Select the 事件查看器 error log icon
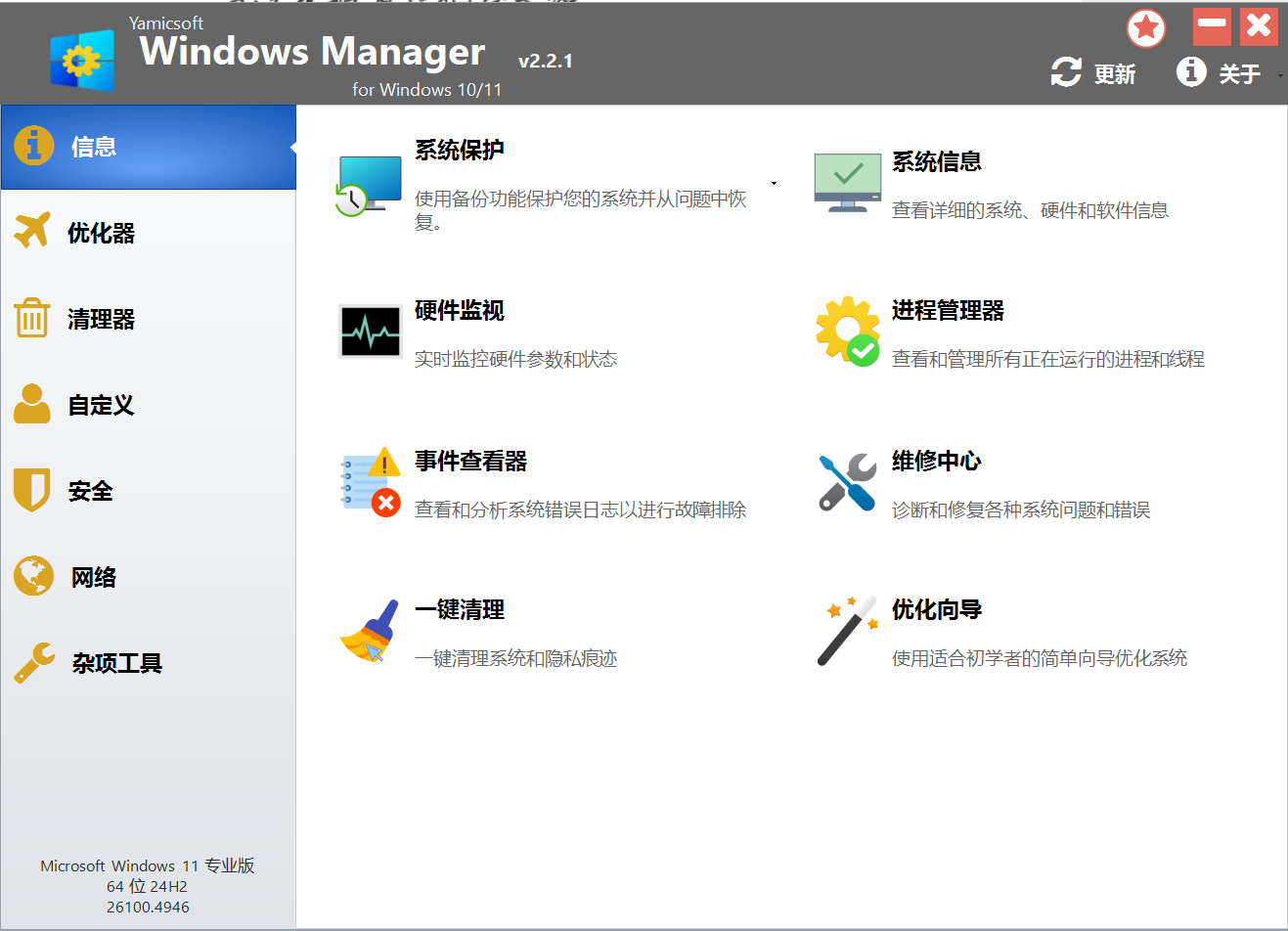Image resolution: width=1288 pixels, height=931 pixels. 370,481
